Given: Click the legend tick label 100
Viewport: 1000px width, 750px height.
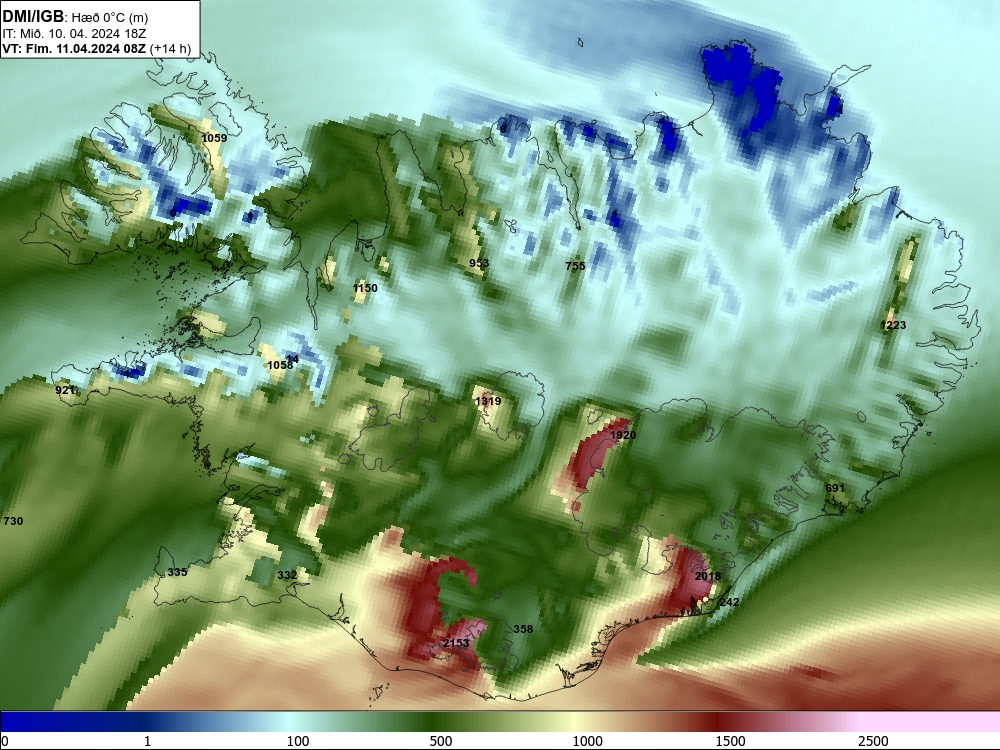Looking at the screenshot, I should tap(298, 741).
